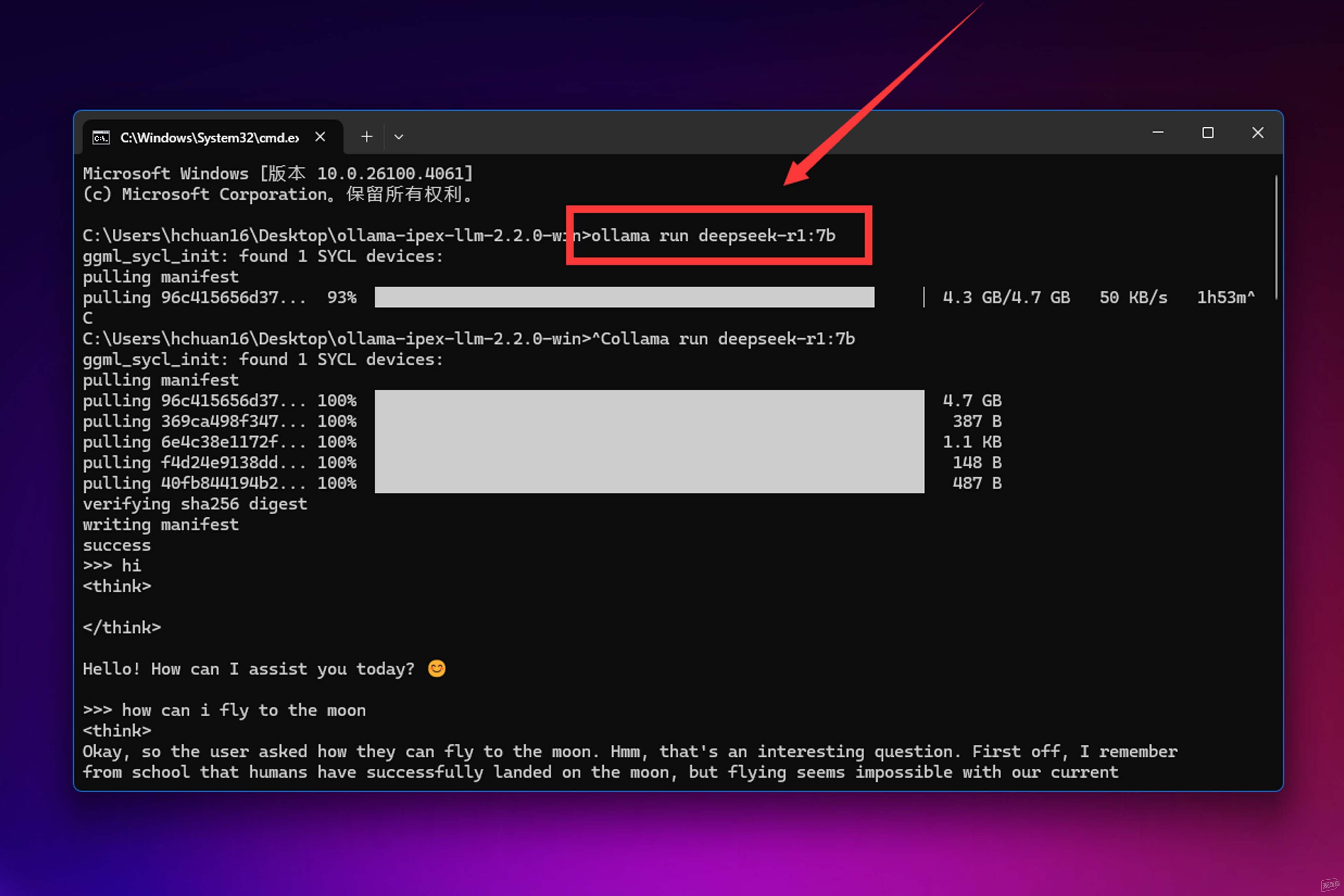The height and width of the screenshot is (896, 1344).
Task: Click the '387 B' size value
Action: 977,421
